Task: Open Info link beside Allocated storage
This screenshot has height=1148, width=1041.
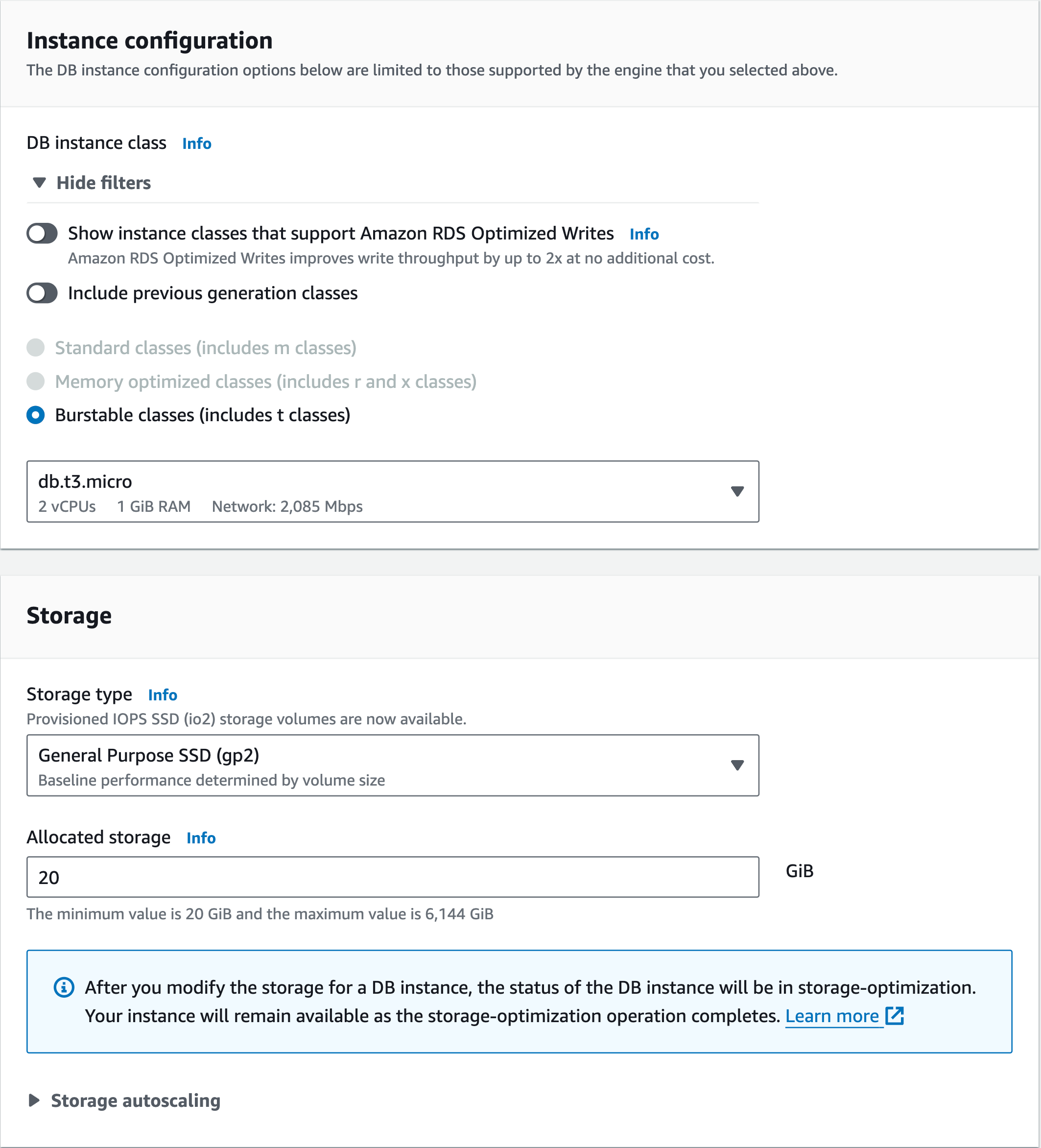Action: coord(201,837)
